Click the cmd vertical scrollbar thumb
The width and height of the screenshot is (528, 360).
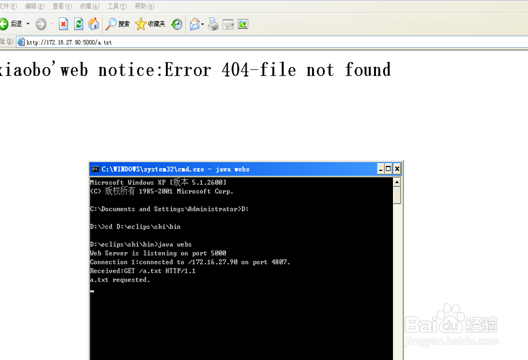coord(397,195)
